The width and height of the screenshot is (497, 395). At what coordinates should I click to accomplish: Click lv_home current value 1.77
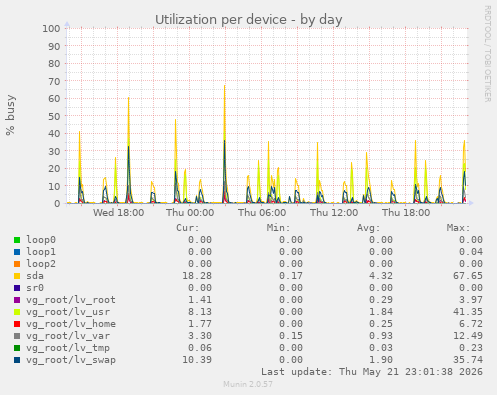click(x=200, y=324)
